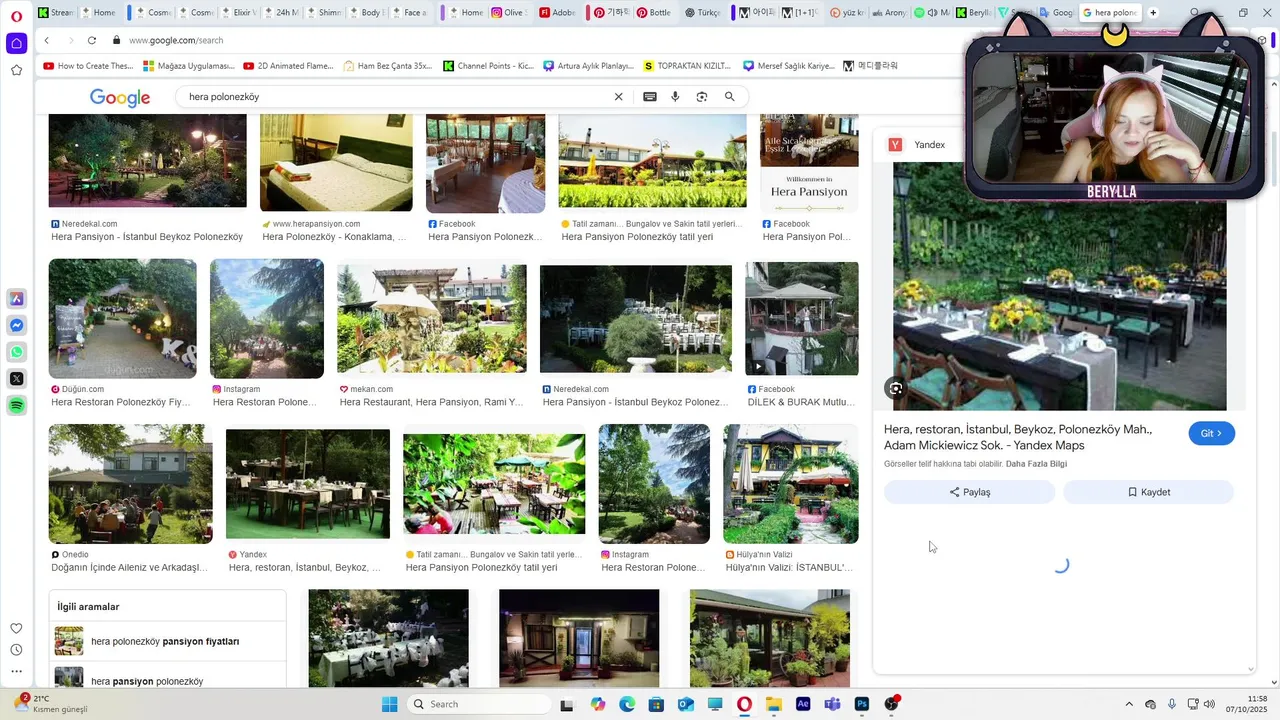Screen dimensions: 1280x720
Task: Open the heart pinboards icon in the sidebar
Action: click(x=16, y=628)
